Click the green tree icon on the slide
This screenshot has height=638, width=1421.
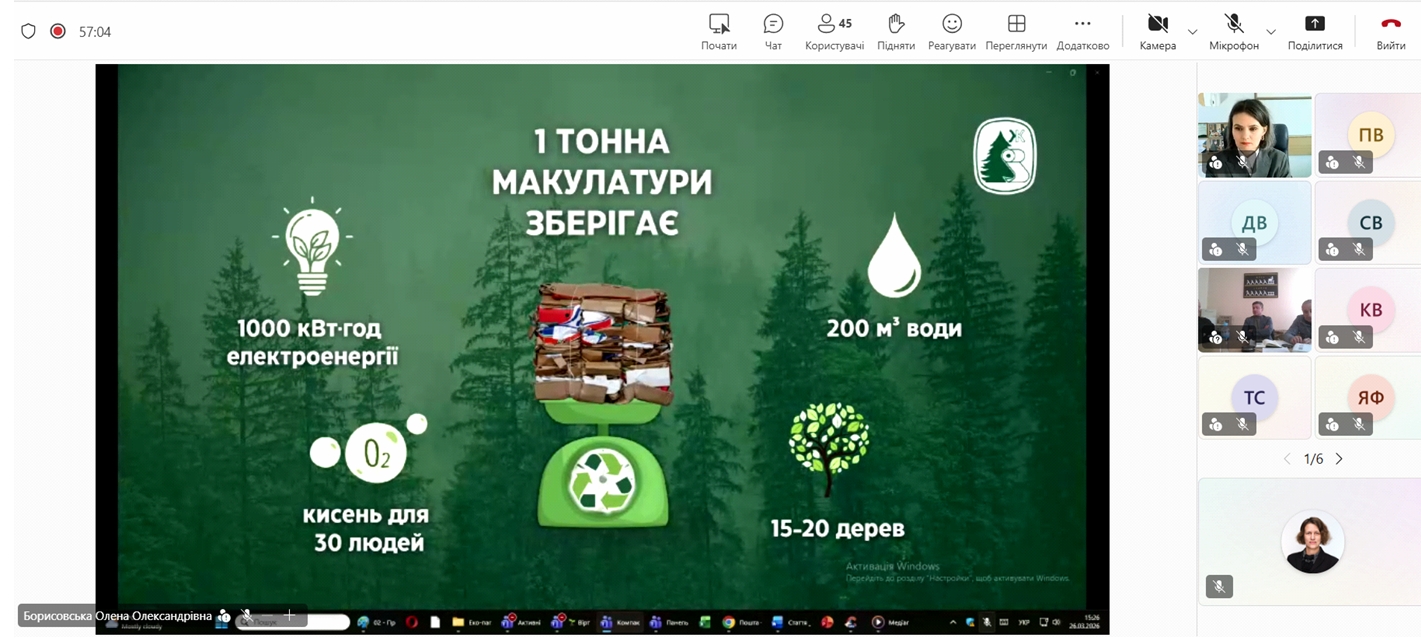tap(829, 449)
